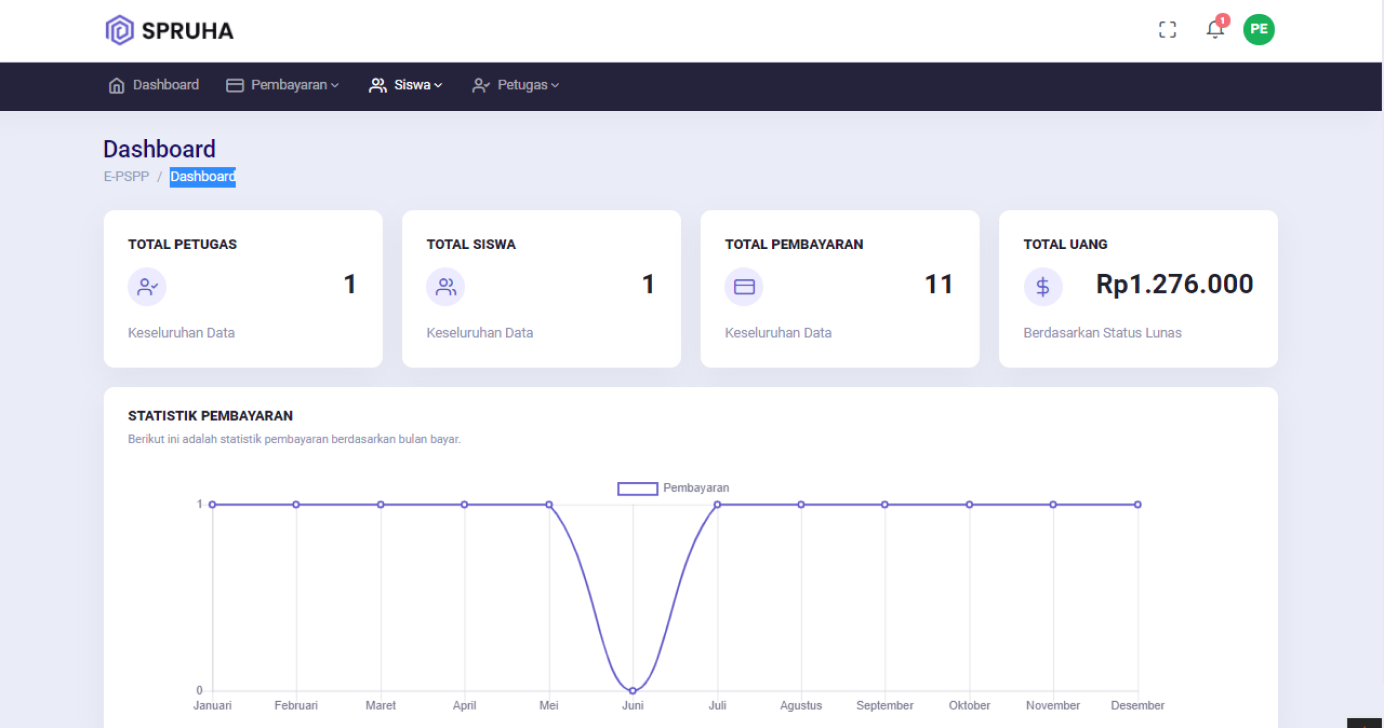Open notifications bell icon
Viewport: 1384px width, 728px height.
point(1215,29)
